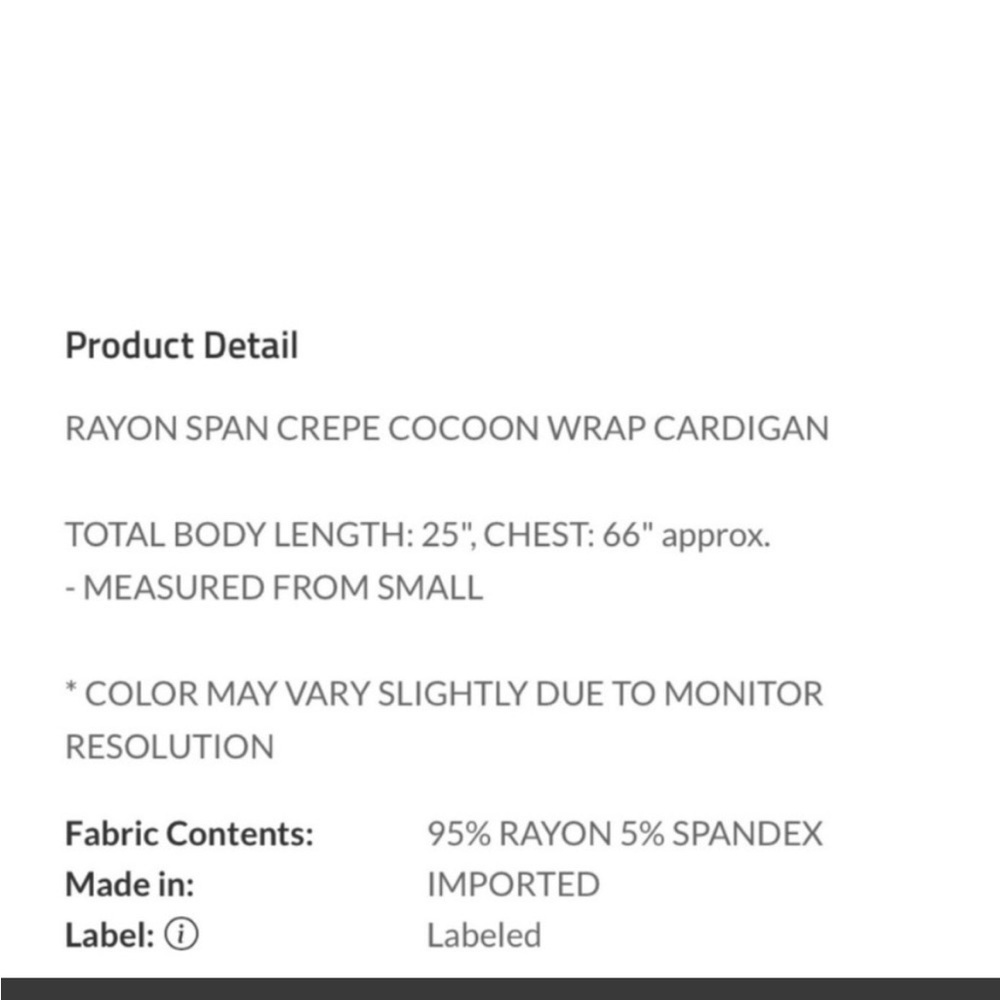
Task: Click the word RESOLUTION in the disclaimer
Action: pyautogui.click(x=170, y=747)
